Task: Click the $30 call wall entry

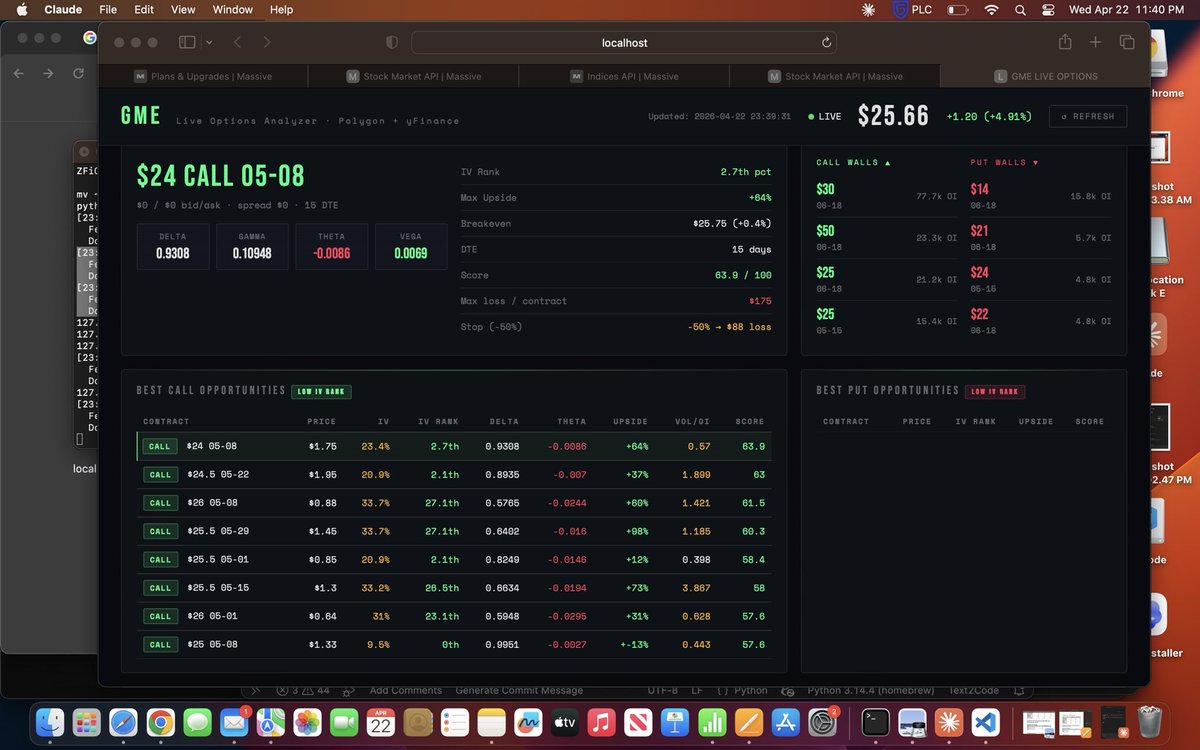Action: 886,194
